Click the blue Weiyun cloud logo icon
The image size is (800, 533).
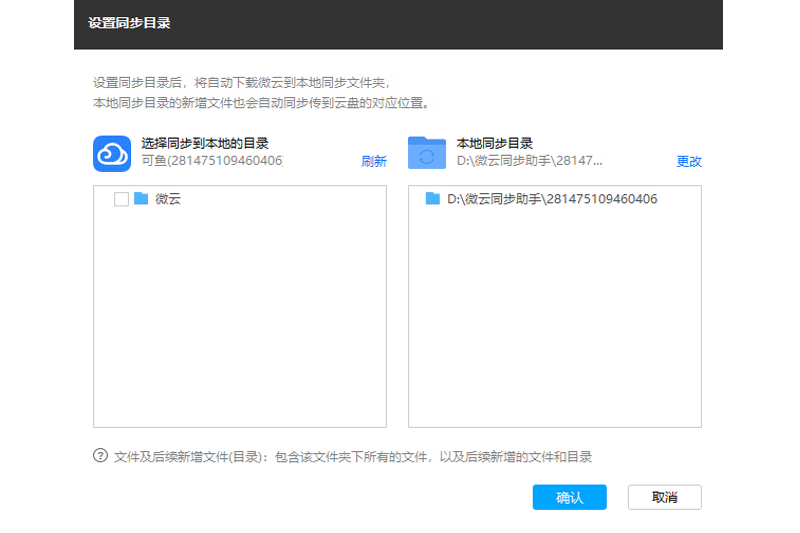pos(113,153)
